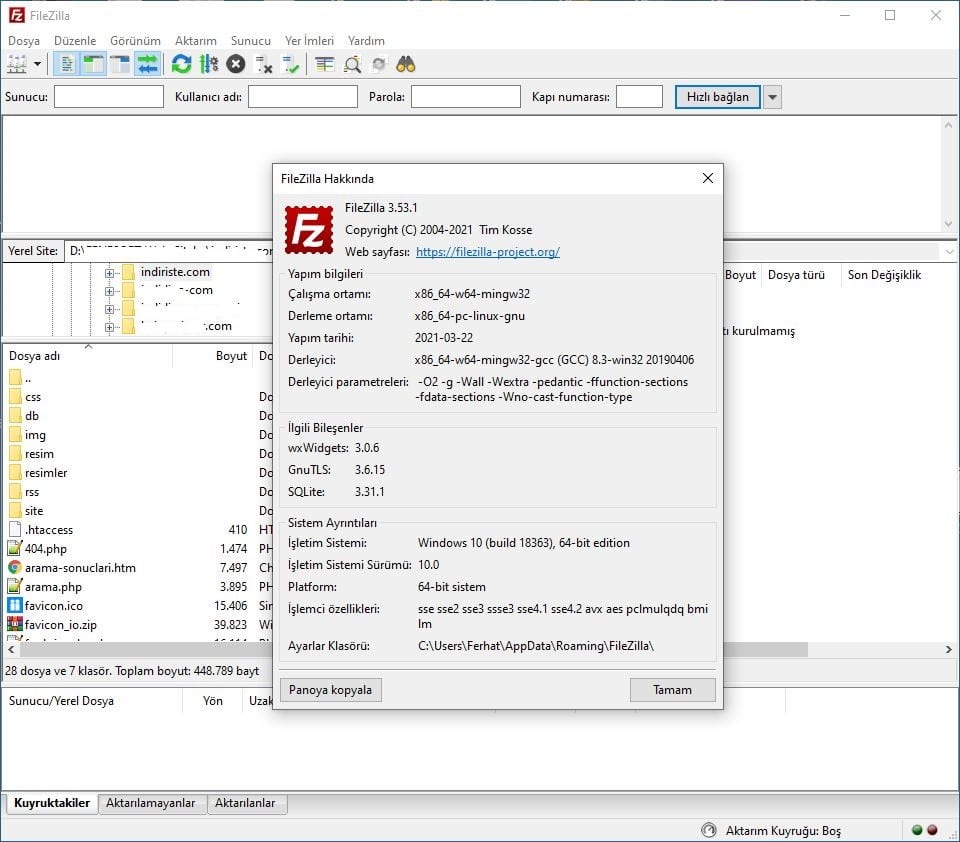Open the process queue settings icon

[x=209, y=64]
